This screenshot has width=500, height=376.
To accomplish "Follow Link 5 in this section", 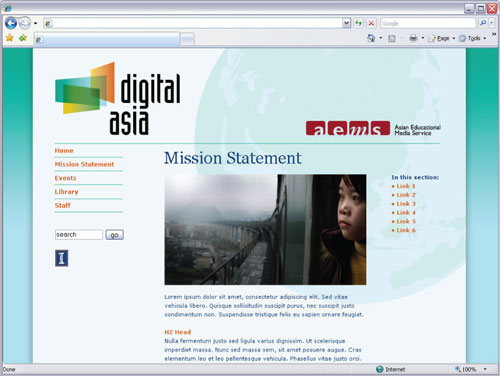I will point(406,221).
